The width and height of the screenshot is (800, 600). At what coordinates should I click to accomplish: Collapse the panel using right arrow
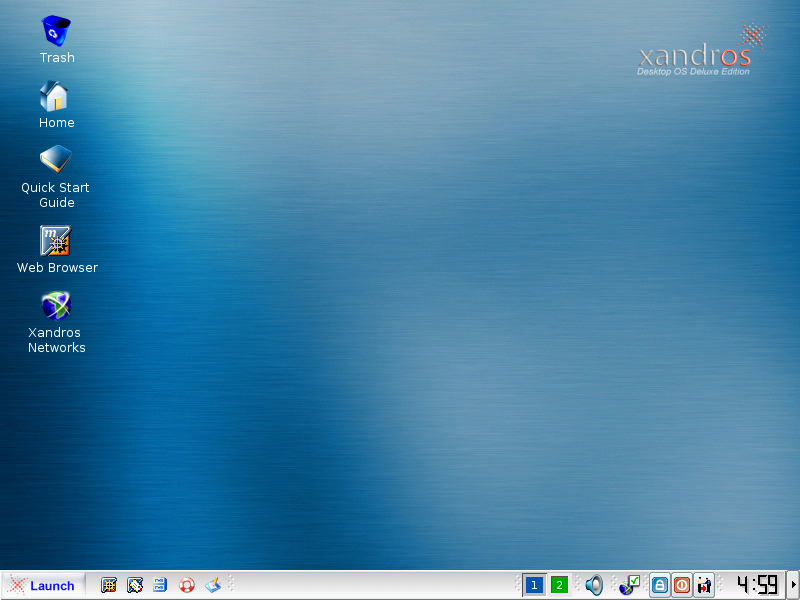pyautogui.click(x=793, y=585)
